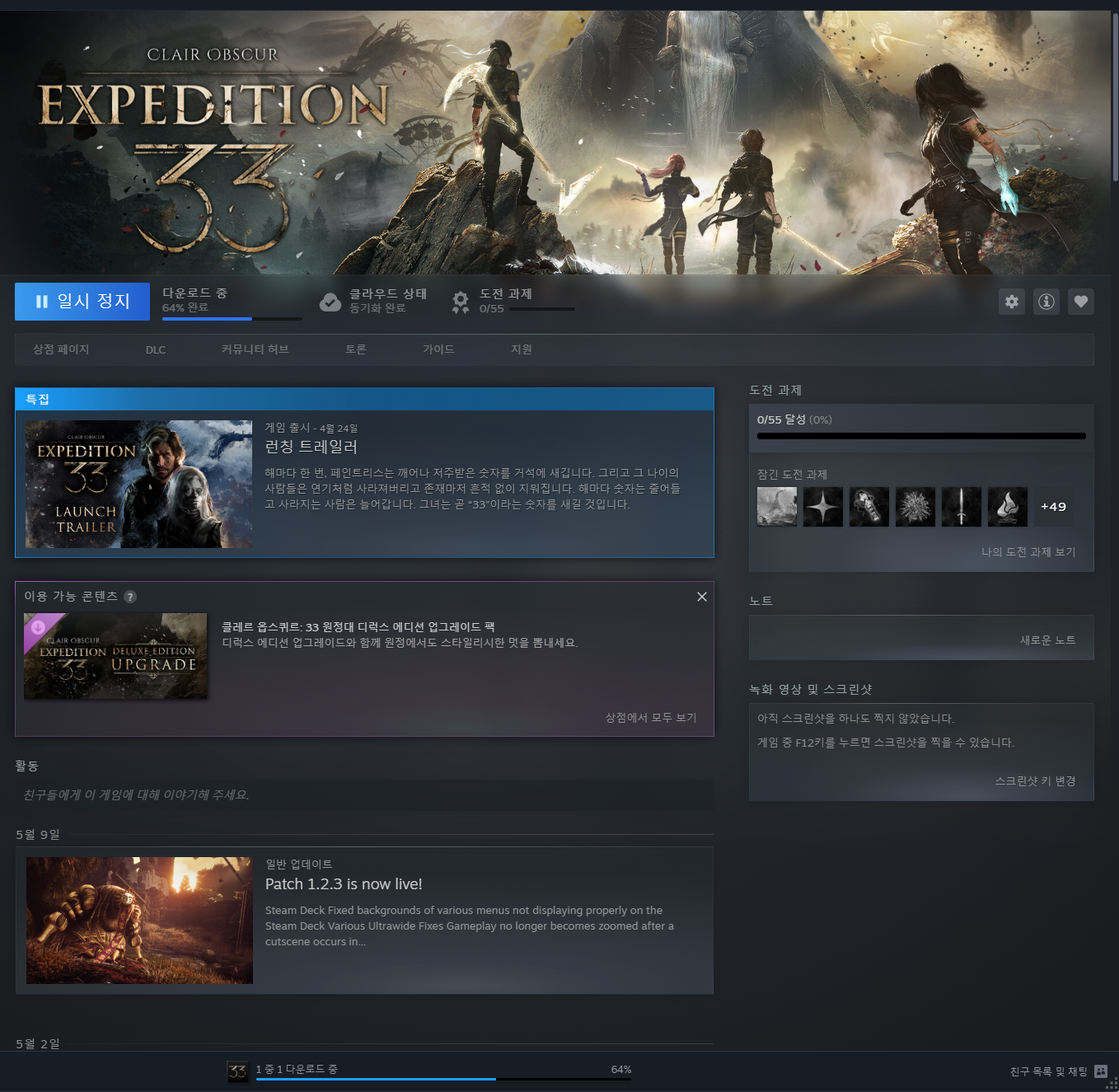The width and height of the screenshot is (1119, 1092).
Task: Click the +49 more achievements tile
Action: click(1053, 506)
